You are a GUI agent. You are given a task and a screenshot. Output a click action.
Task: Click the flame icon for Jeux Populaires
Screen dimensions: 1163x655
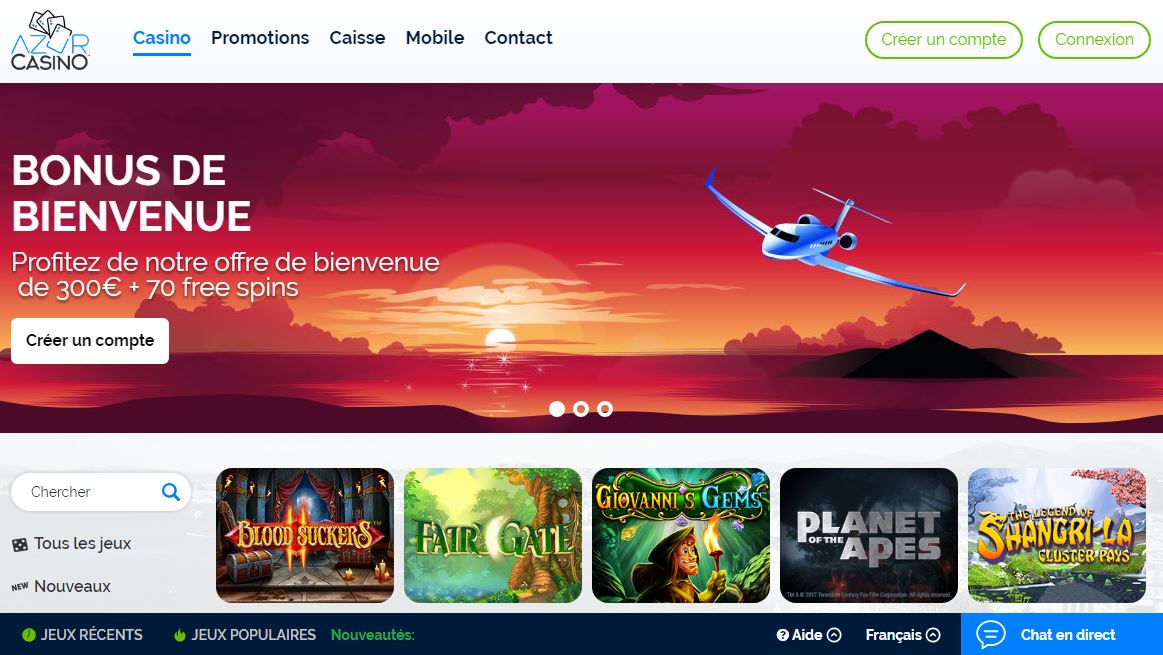(x=179, y=635)
